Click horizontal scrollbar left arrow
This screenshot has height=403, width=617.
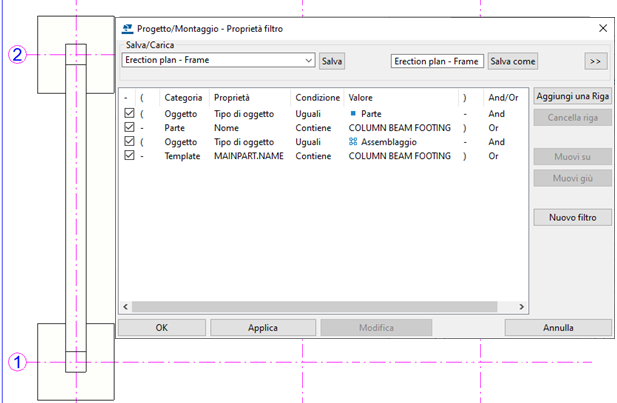click(x=126, y=307)
